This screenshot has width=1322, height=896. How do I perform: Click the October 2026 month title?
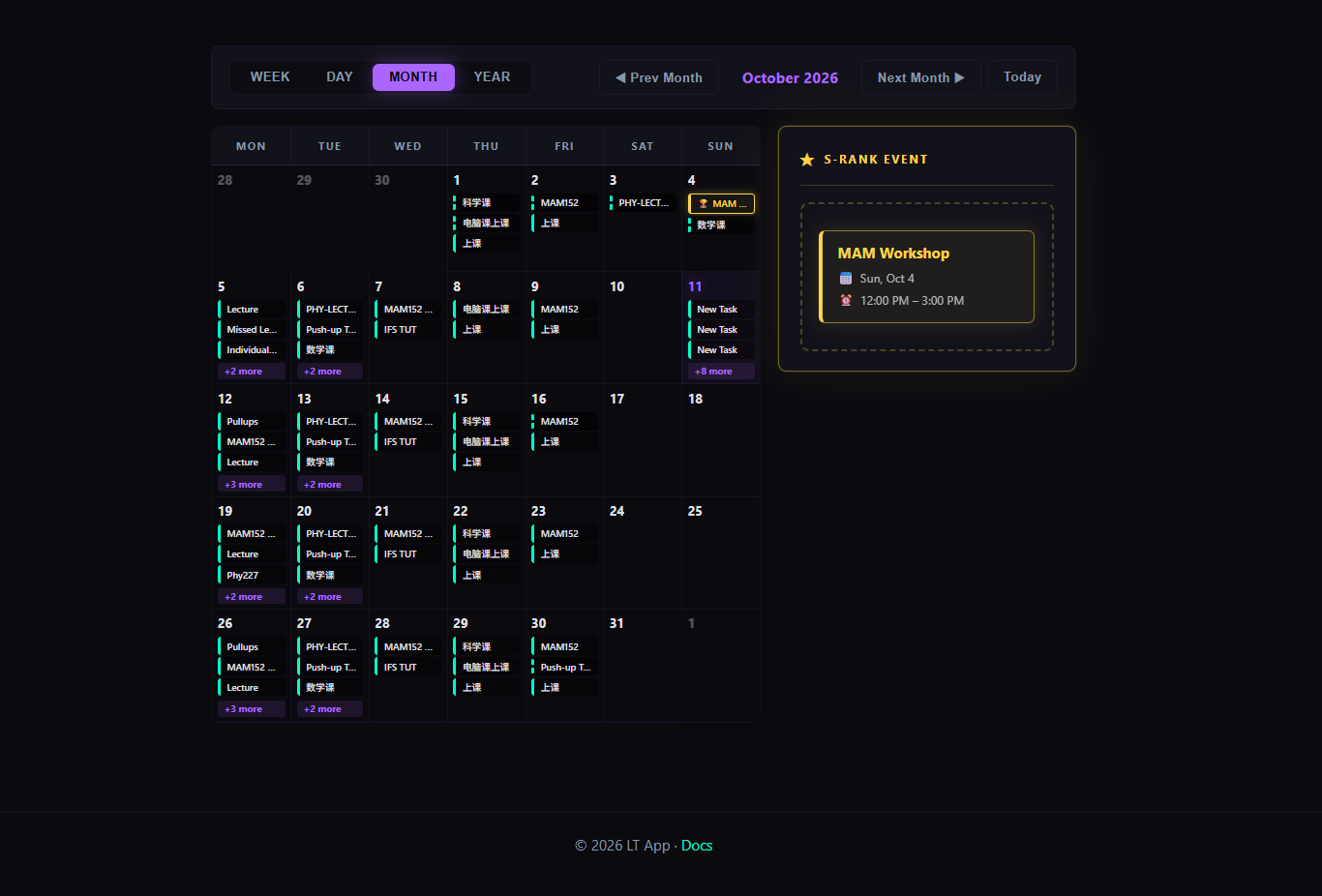click(x=790, y=78)
